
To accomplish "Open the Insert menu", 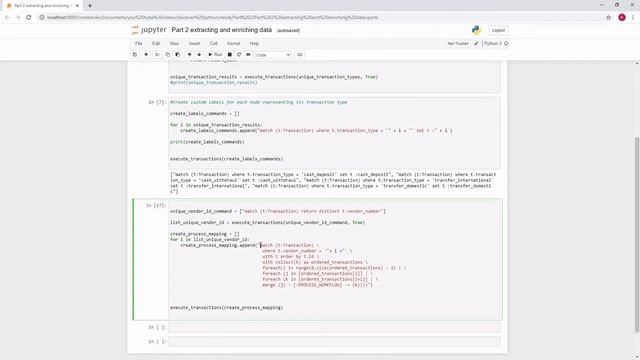I will point(194,43).
